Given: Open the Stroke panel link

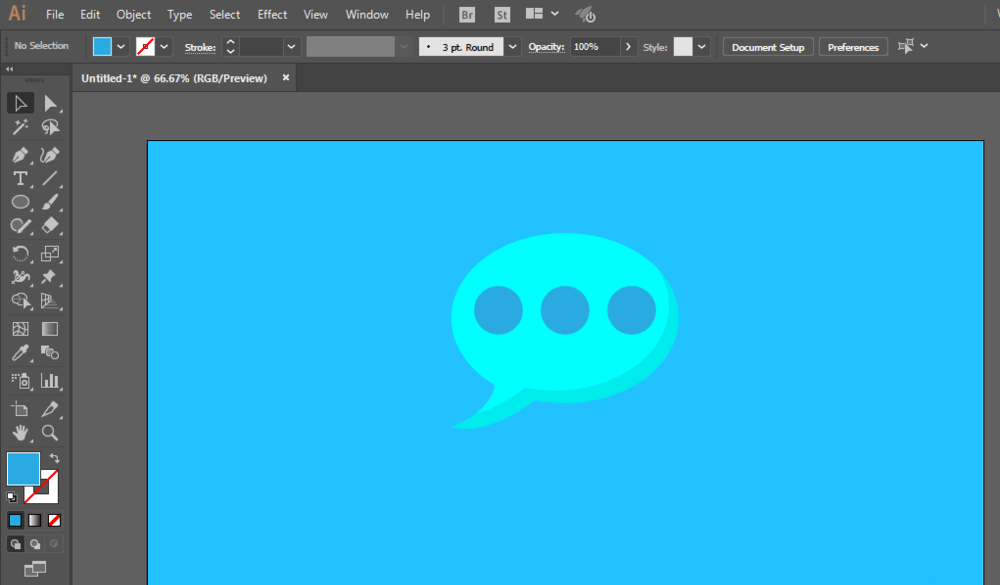Looking at the screenshot, I should pos(200,47).
